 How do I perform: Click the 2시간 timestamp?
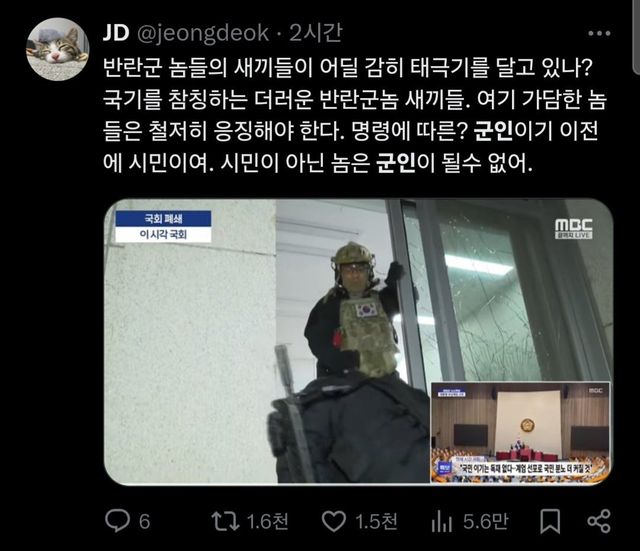click(x=316, y=33)
